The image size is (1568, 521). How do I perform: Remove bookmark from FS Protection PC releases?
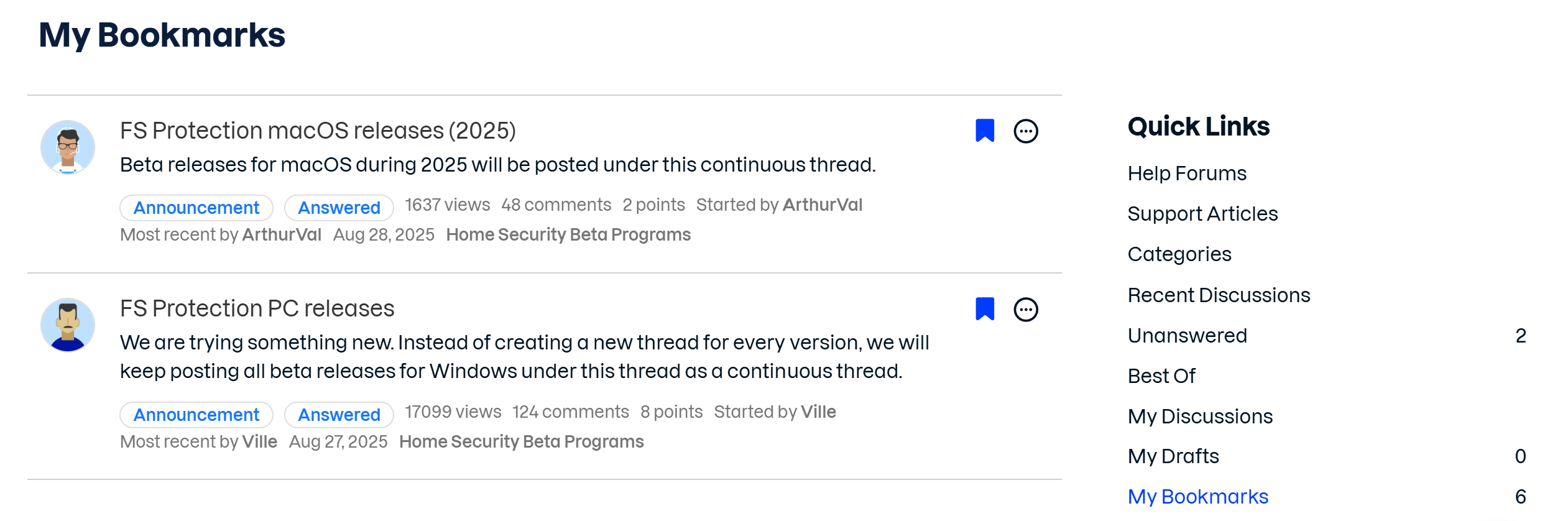tap(985, 309)
